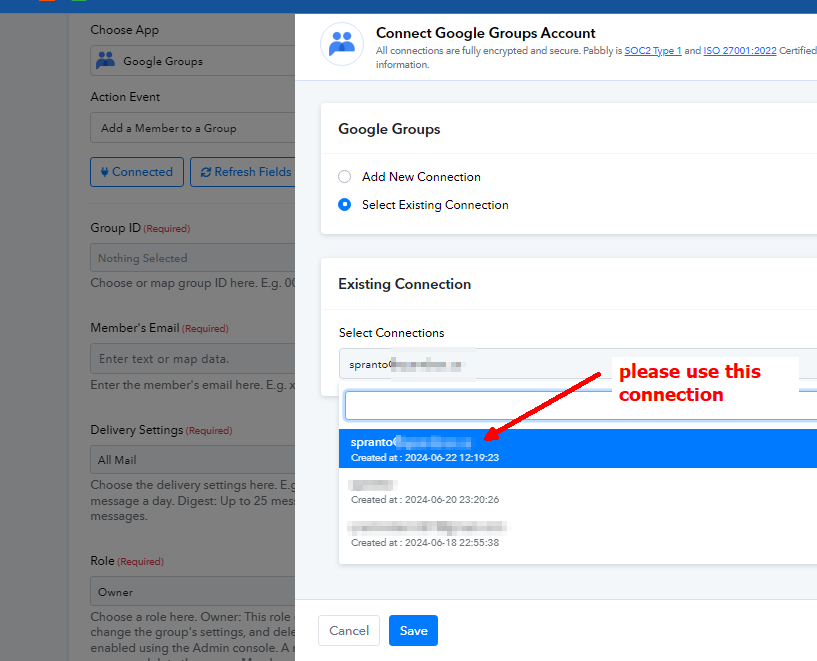Focus the Member's Email input field

(193, 358)
